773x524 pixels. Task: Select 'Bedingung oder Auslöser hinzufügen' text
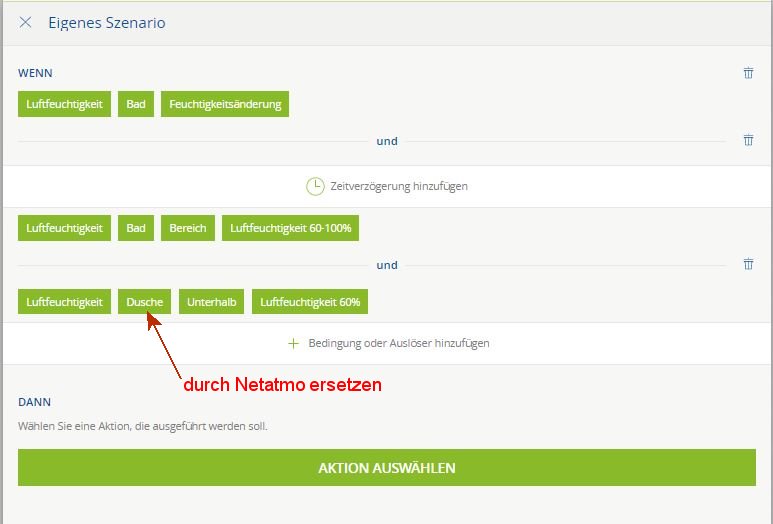(x=398, y=343)
